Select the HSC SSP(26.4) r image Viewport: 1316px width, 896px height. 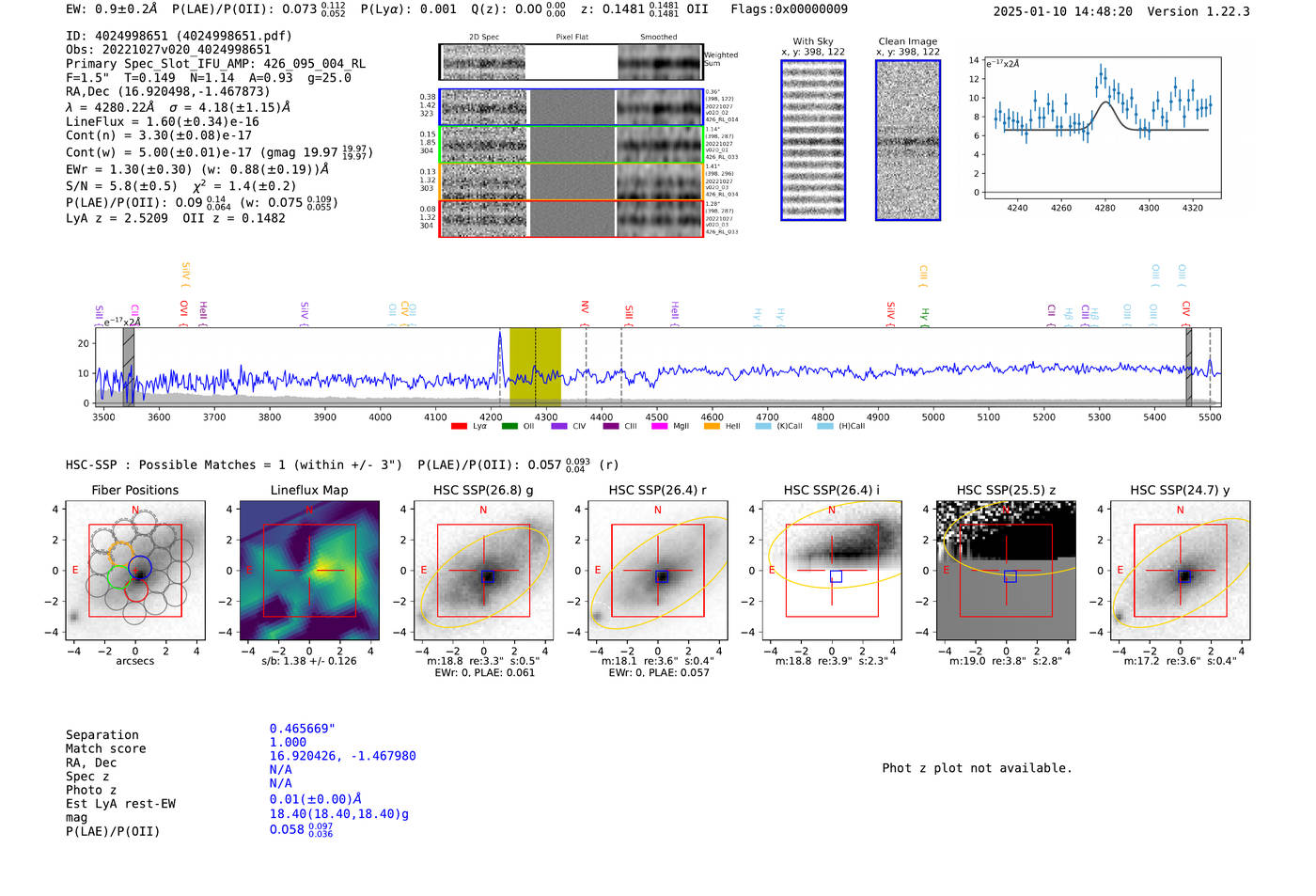(658, 571)
